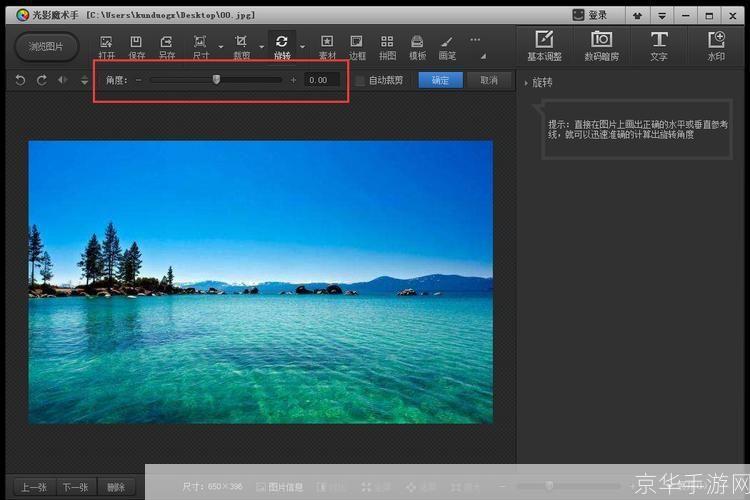Click the 模板 (Template) toolbar icon
The image size is (750, 500).
pos(417,46)
